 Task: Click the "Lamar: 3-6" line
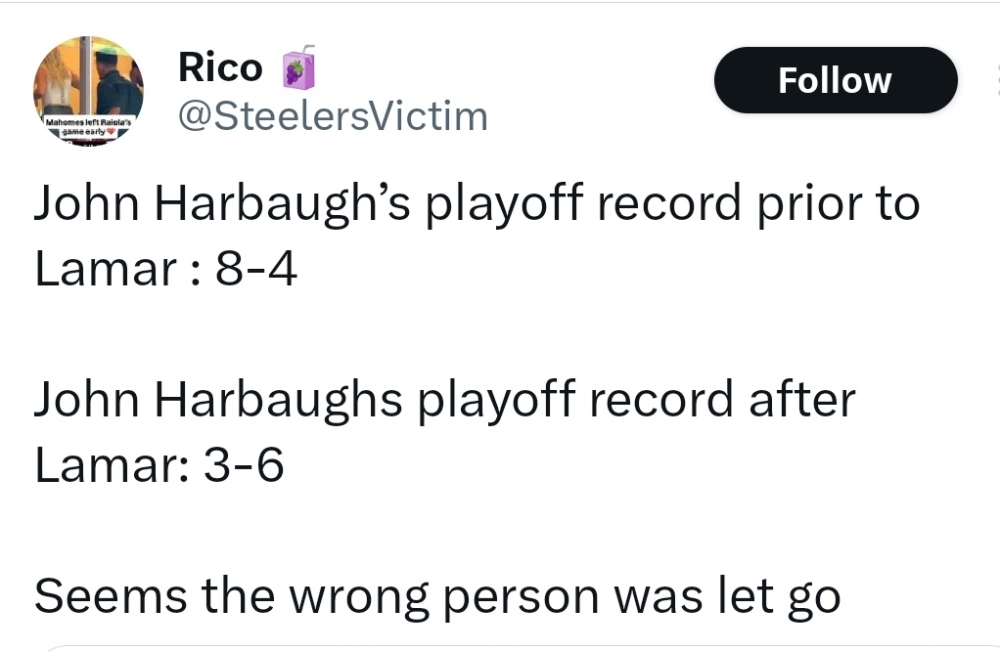click(159, 466)
